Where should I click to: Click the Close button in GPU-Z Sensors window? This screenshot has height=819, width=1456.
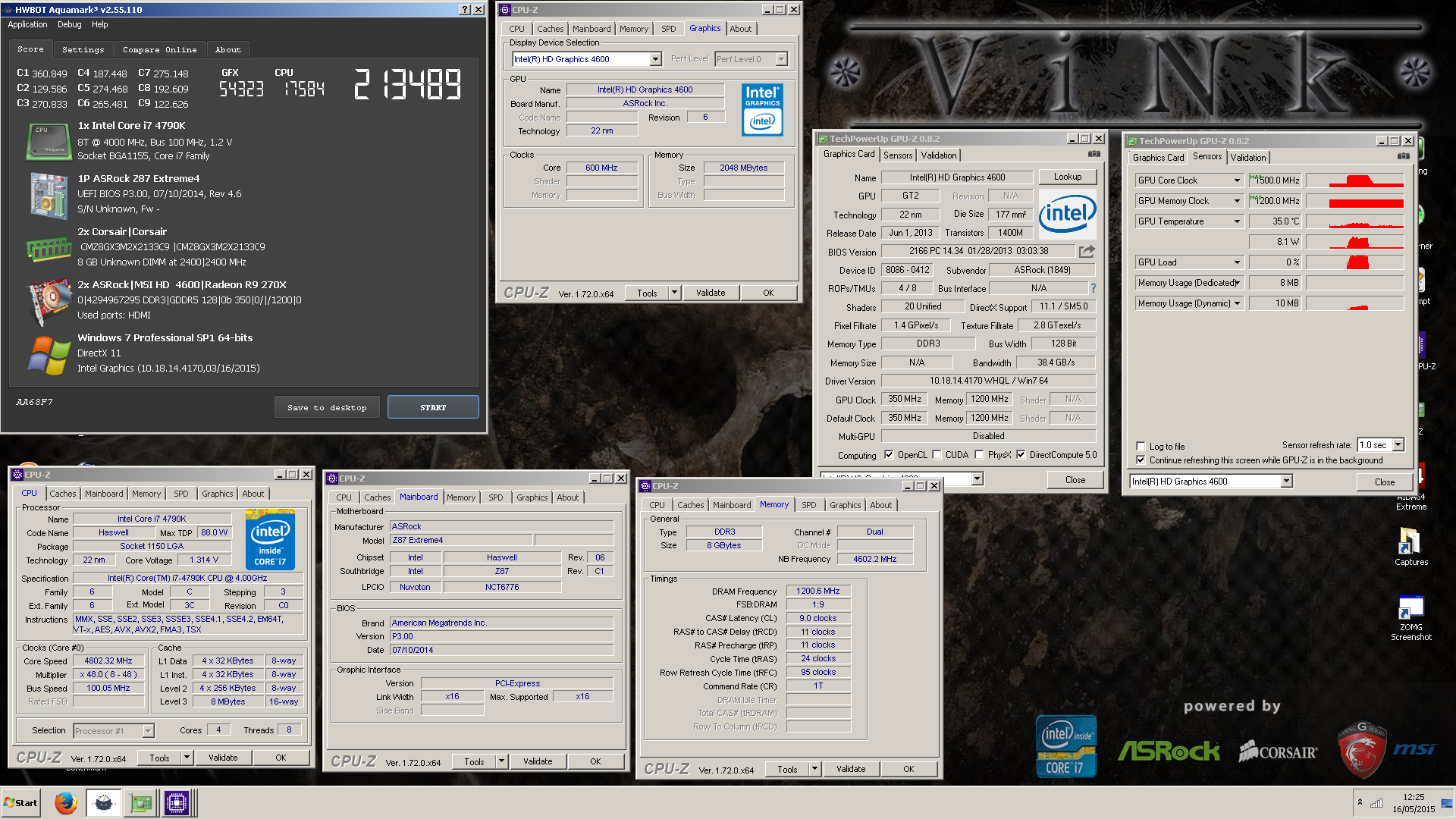click(x=1385, y=482)
